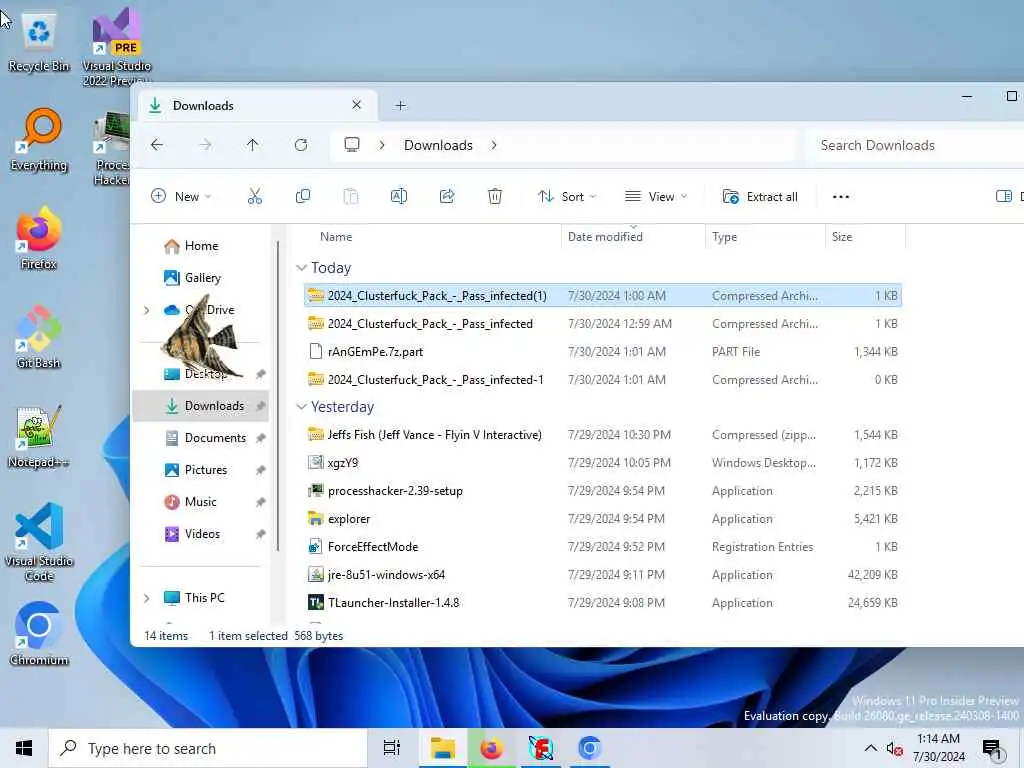Click the forward navigation arrow
The height and width of the screenshot is (768, 1024).
pos(205,145)
